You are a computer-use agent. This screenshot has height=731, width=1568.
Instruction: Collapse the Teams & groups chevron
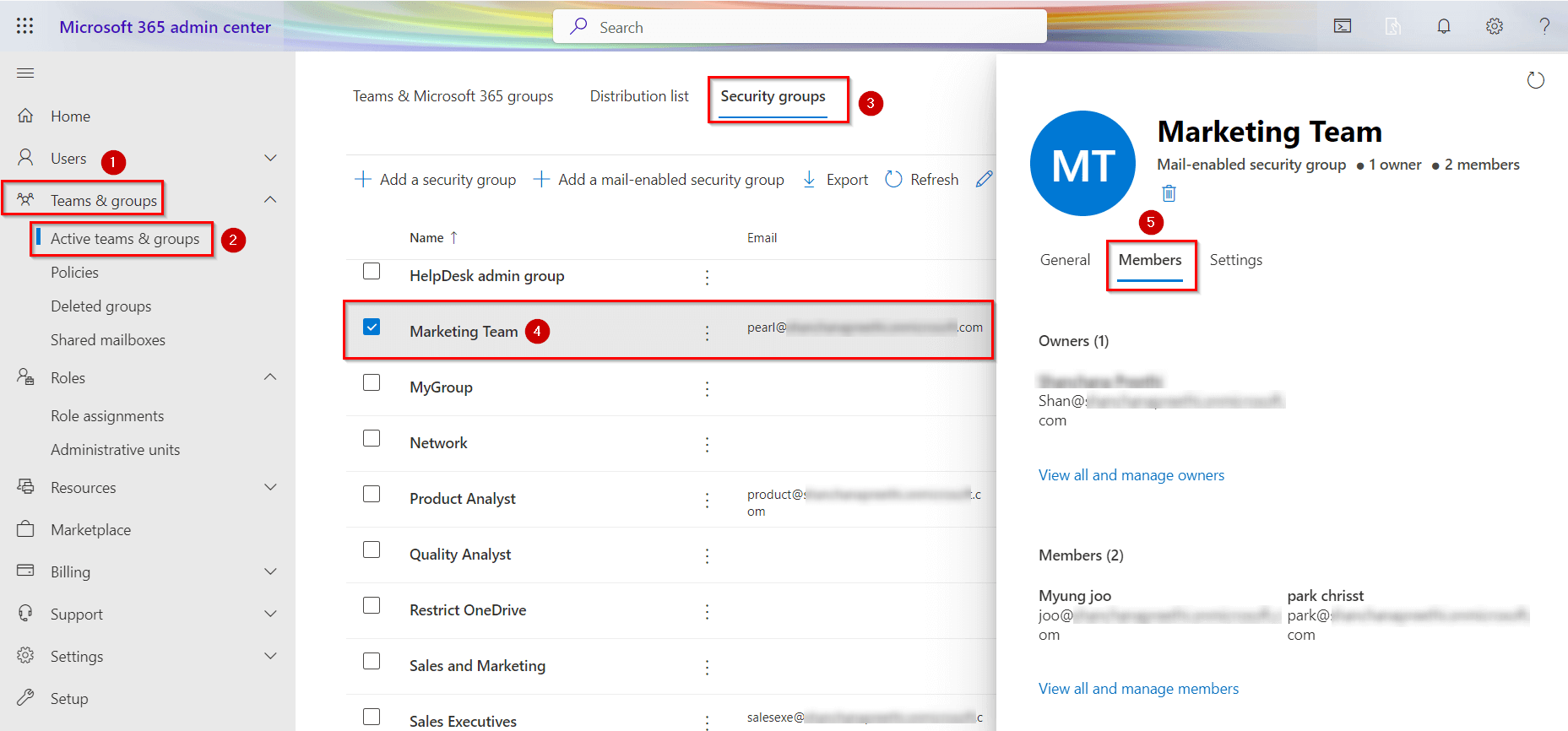270,199
